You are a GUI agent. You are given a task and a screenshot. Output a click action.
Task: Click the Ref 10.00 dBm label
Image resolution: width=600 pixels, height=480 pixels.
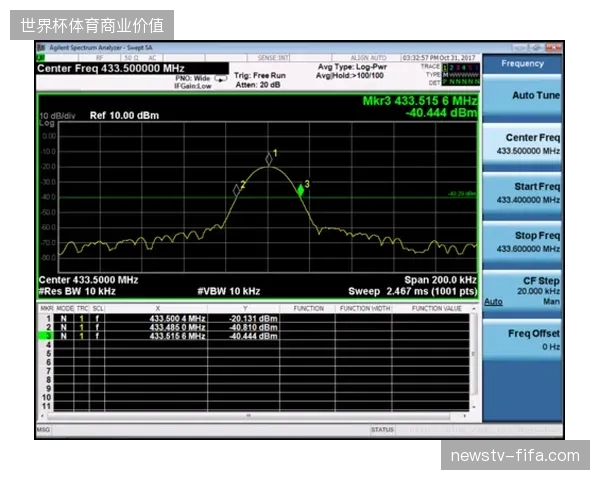coord(124,116)
